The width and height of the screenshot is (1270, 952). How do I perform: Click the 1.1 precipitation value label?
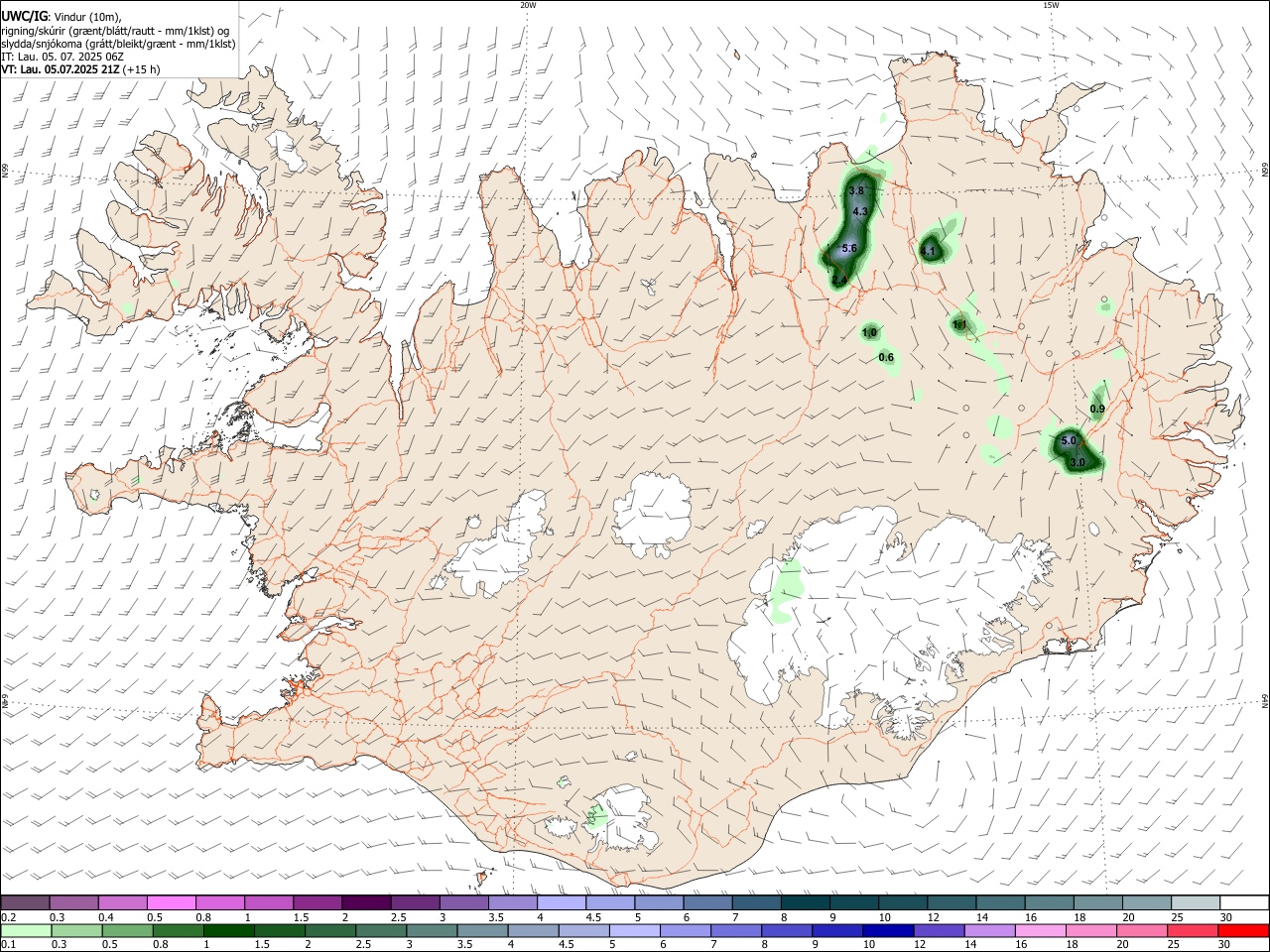[x=960, y=324]
